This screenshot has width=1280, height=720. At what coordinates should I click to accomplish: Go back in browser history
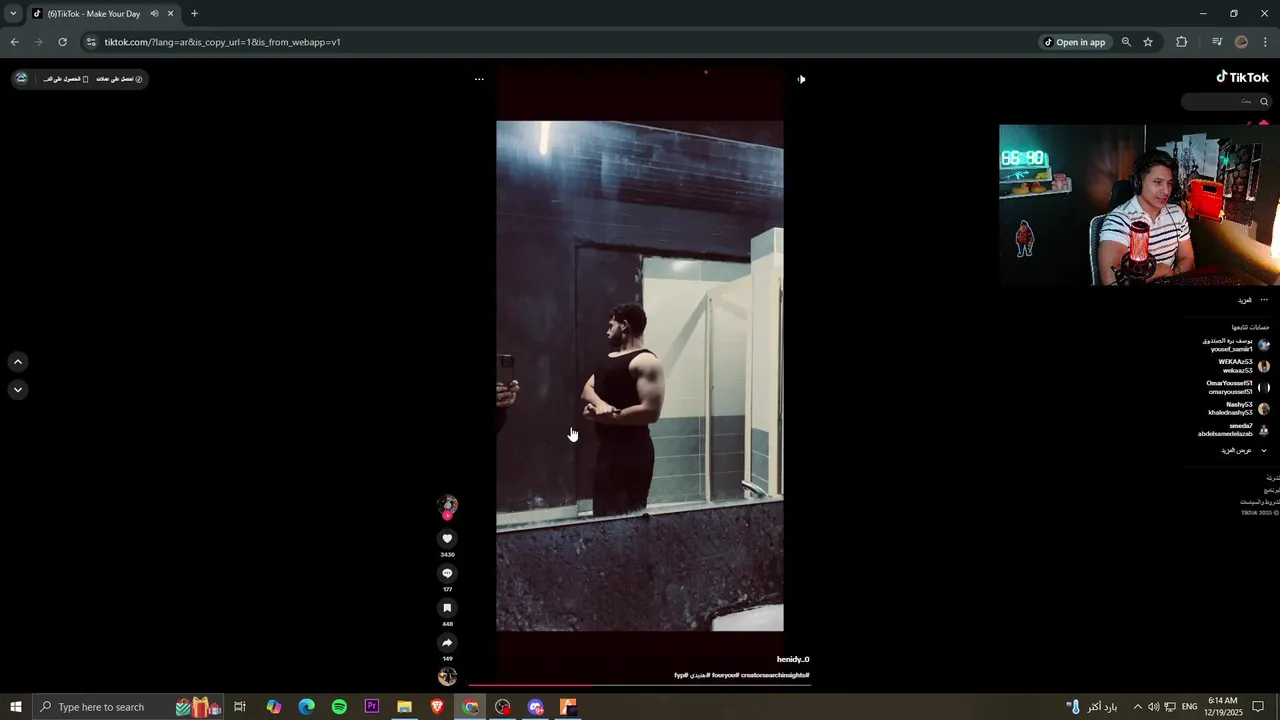(14, 42)
